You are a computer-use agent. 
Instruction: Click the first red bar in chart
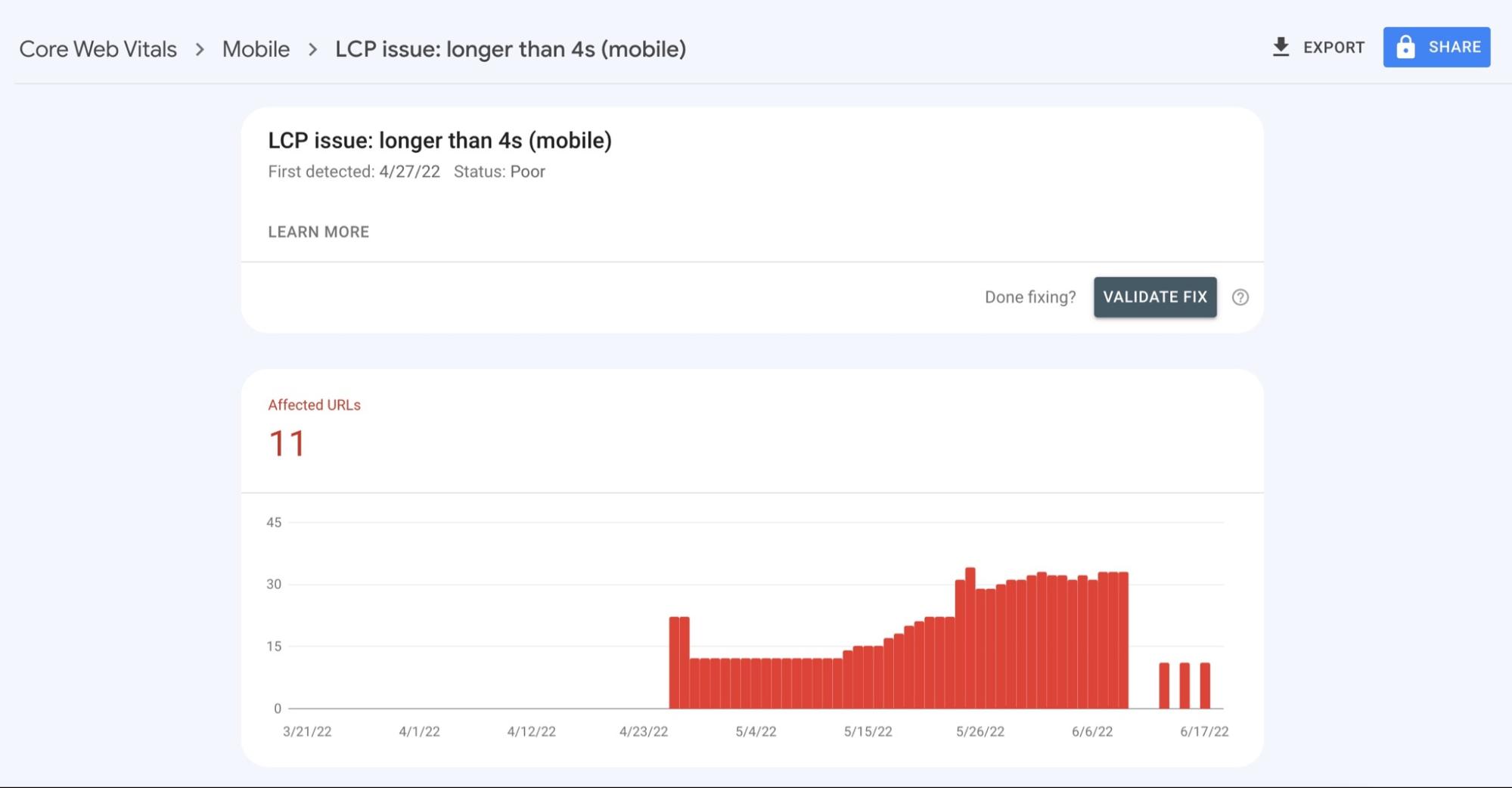(x=674, y=663)
